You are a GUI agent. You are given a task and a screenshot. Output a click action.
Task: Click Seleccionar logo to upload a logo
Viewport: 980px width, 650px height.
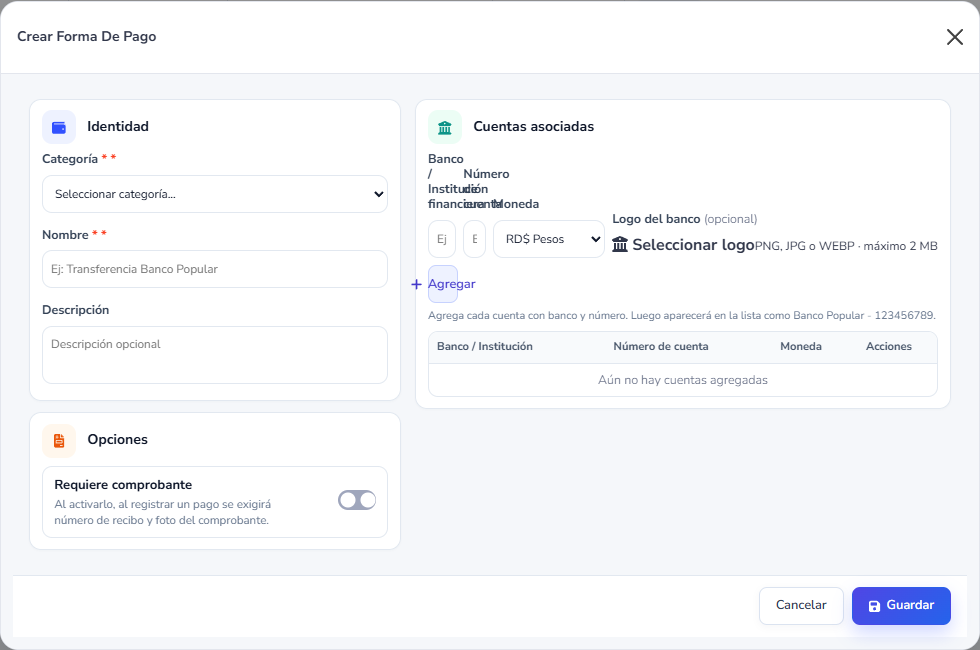click(693, 244)
